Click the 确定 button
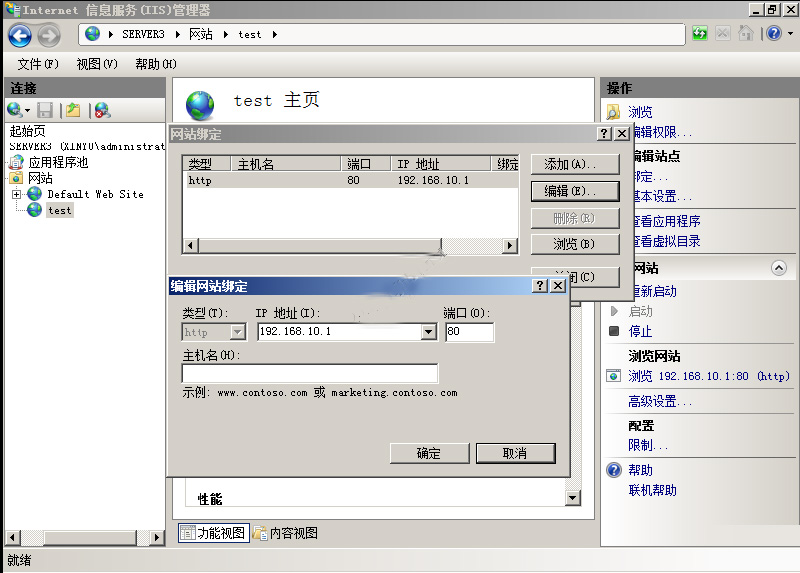 click(429, 453)
